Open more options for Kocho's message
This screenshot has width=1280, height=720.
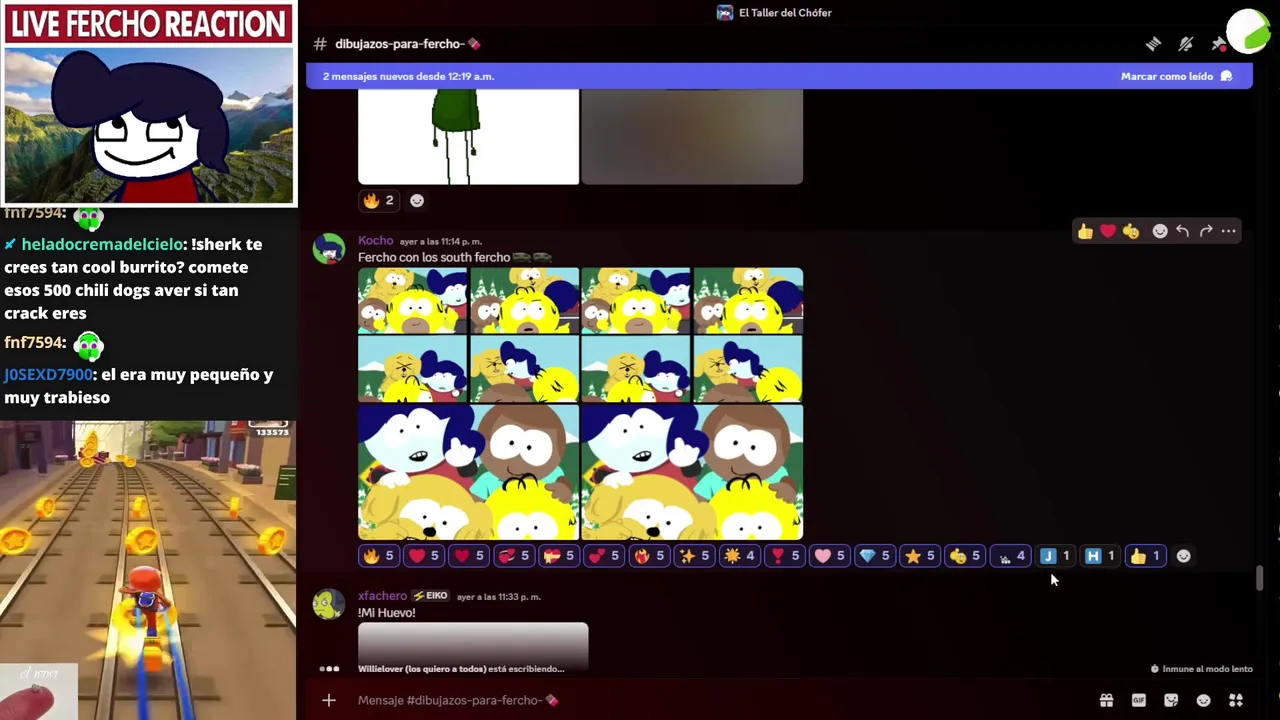click(1229, 231)
